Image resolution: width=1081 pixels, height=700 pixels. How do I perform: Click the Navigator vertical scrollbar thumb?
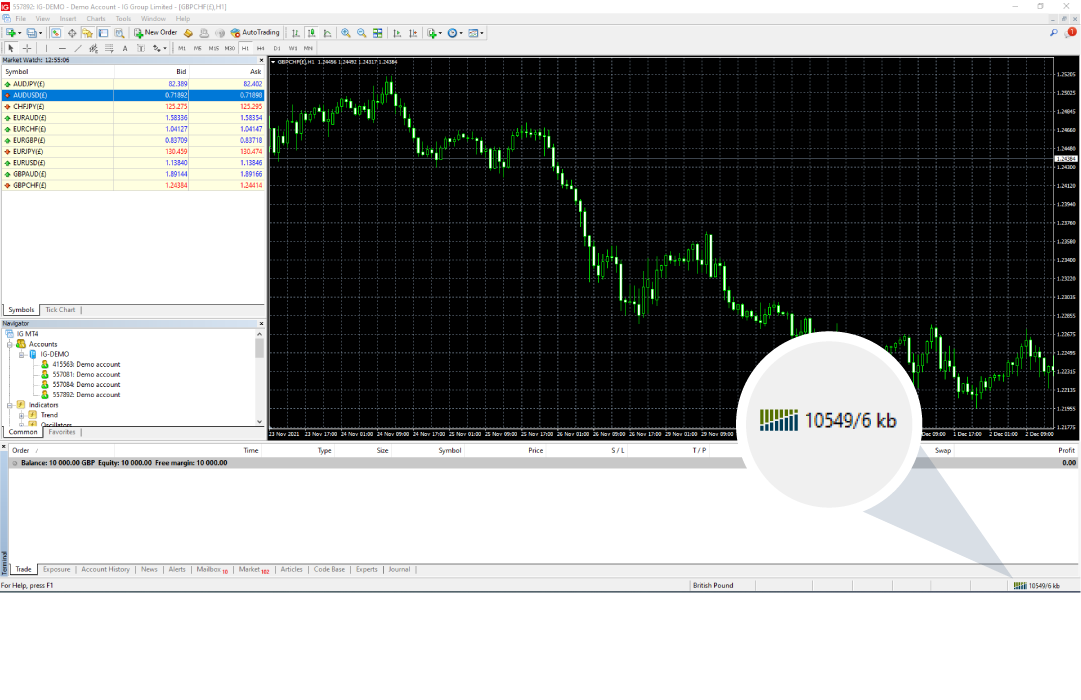259,348
